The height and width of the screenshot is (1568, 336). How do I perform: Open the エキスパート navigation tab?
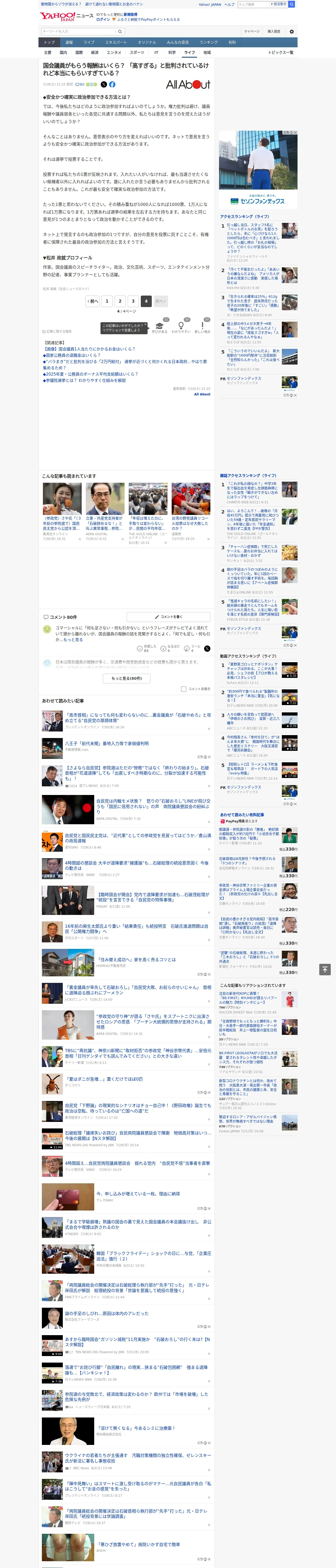116,43
